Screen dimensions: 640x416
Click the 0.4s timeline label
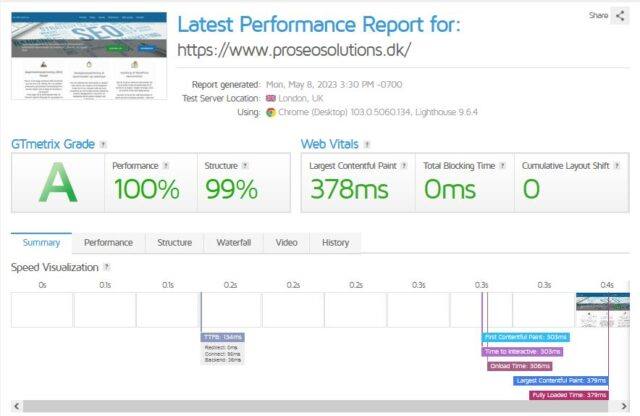[x=607, y=285]
